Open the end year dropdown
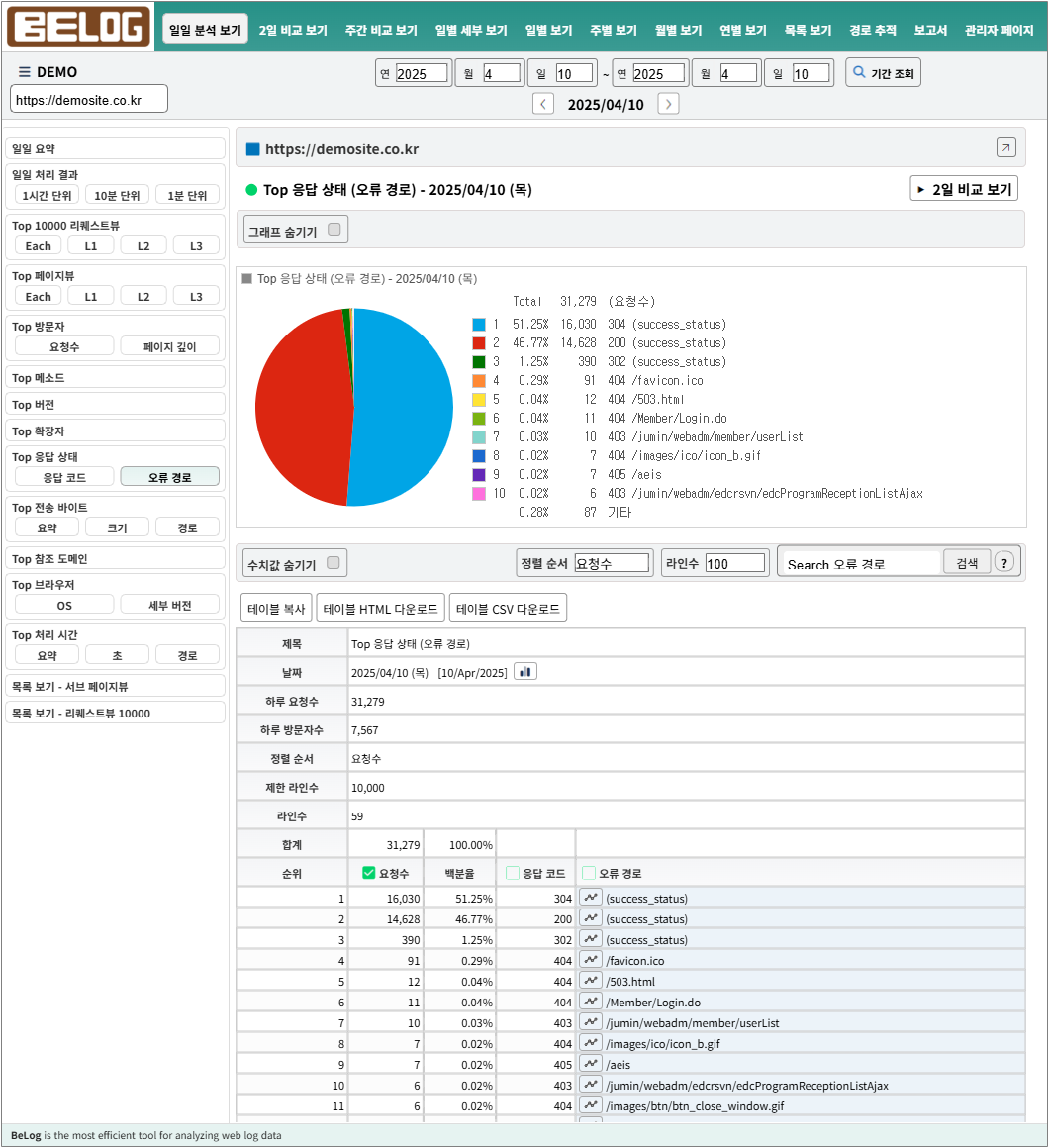The height and width of the screenshot is (1148, 1049). [659, 73]
